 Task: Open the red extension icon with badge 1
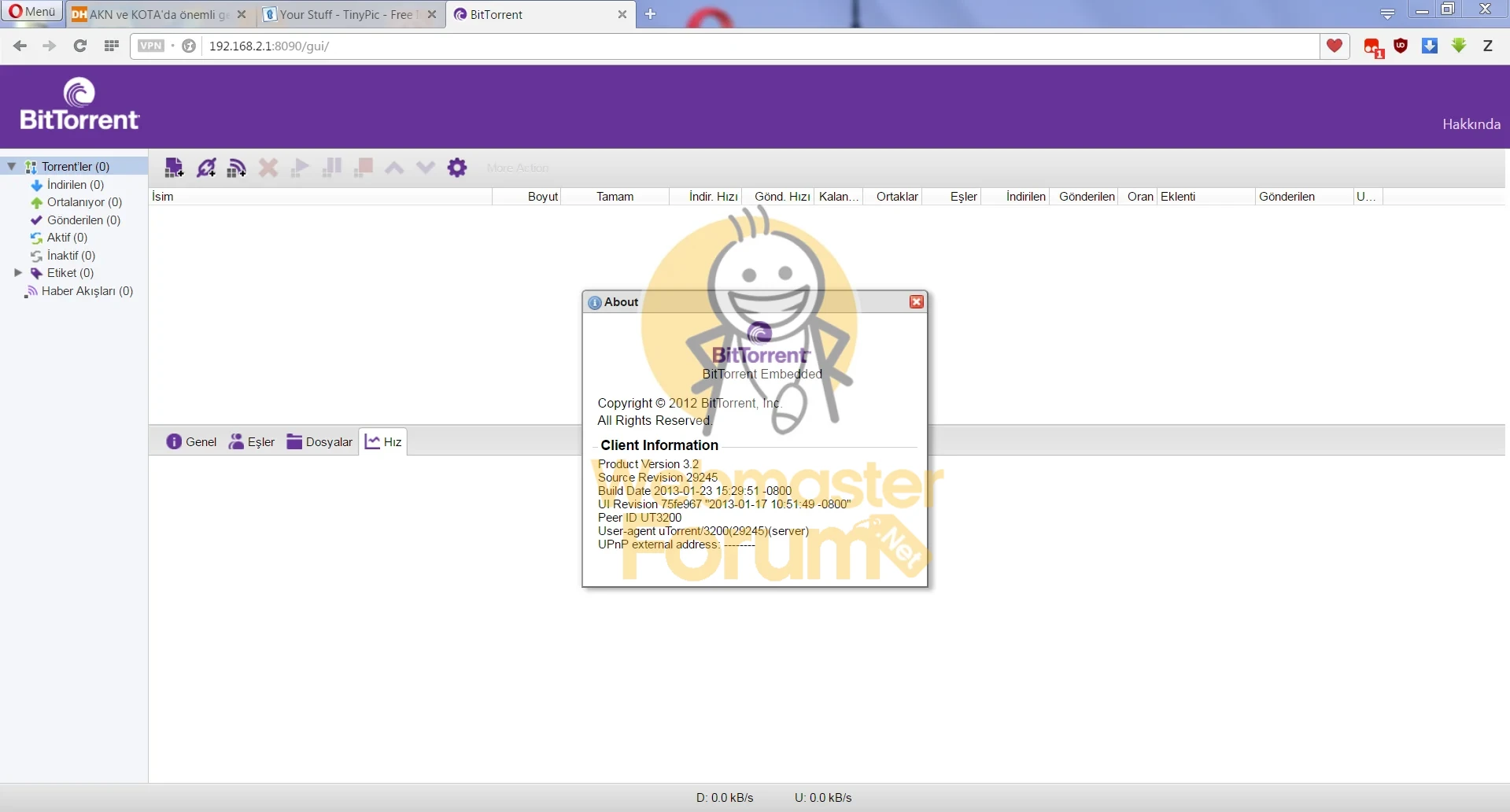click(x=1373, y=48)
